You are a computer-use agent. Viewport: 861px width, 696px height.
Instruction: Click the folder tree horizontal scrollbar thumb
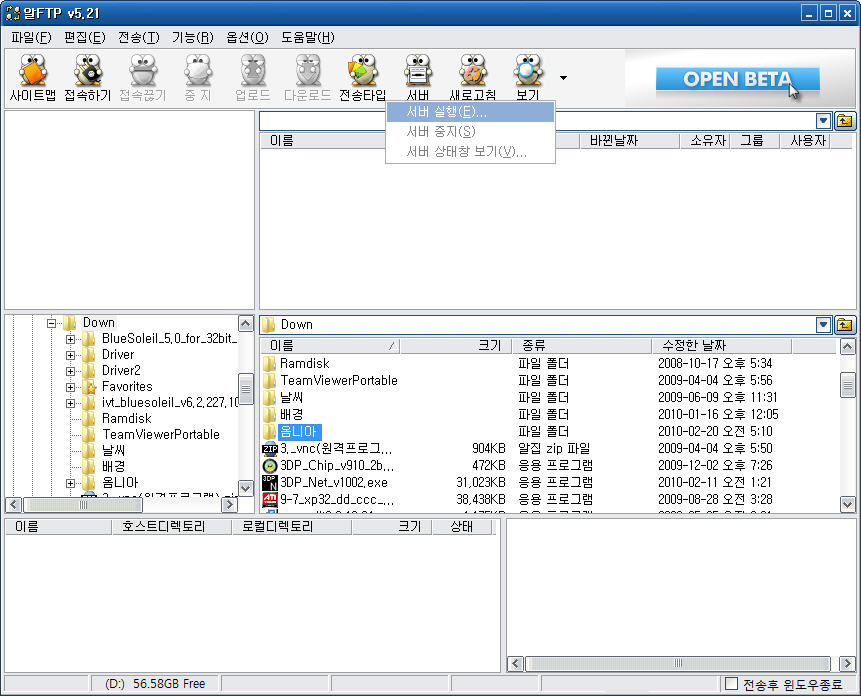click(82, 504)
